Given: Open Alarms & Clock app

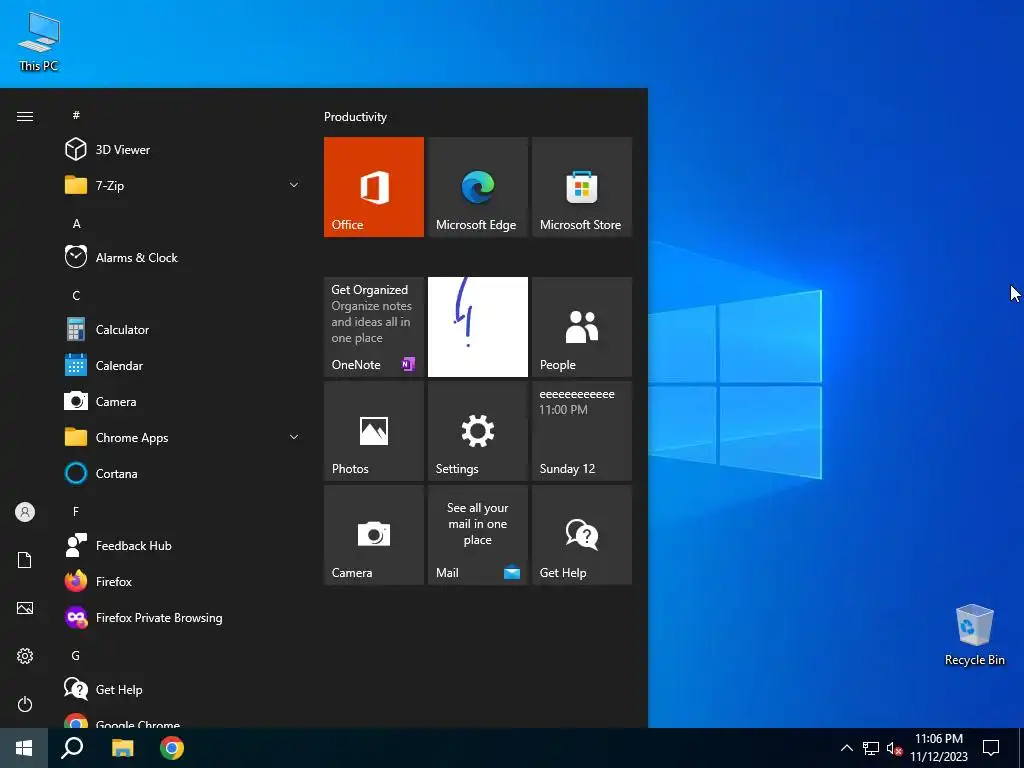Looking at the screenshot, I should point(183,257).
